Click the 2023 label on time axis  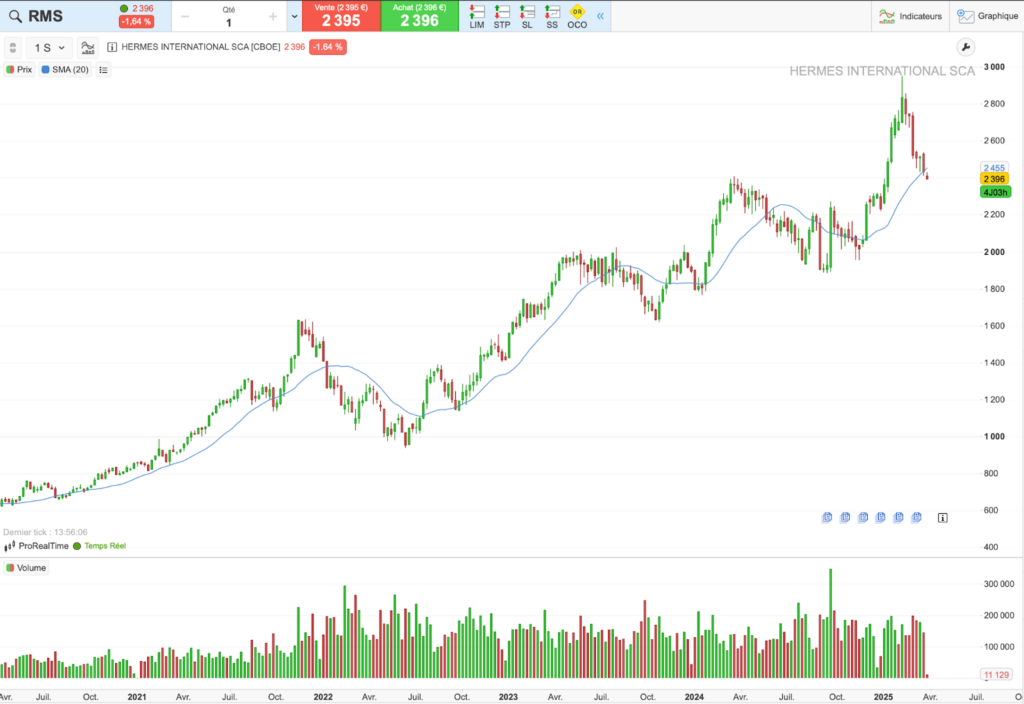pyautogui.click(x=508, y=697)
